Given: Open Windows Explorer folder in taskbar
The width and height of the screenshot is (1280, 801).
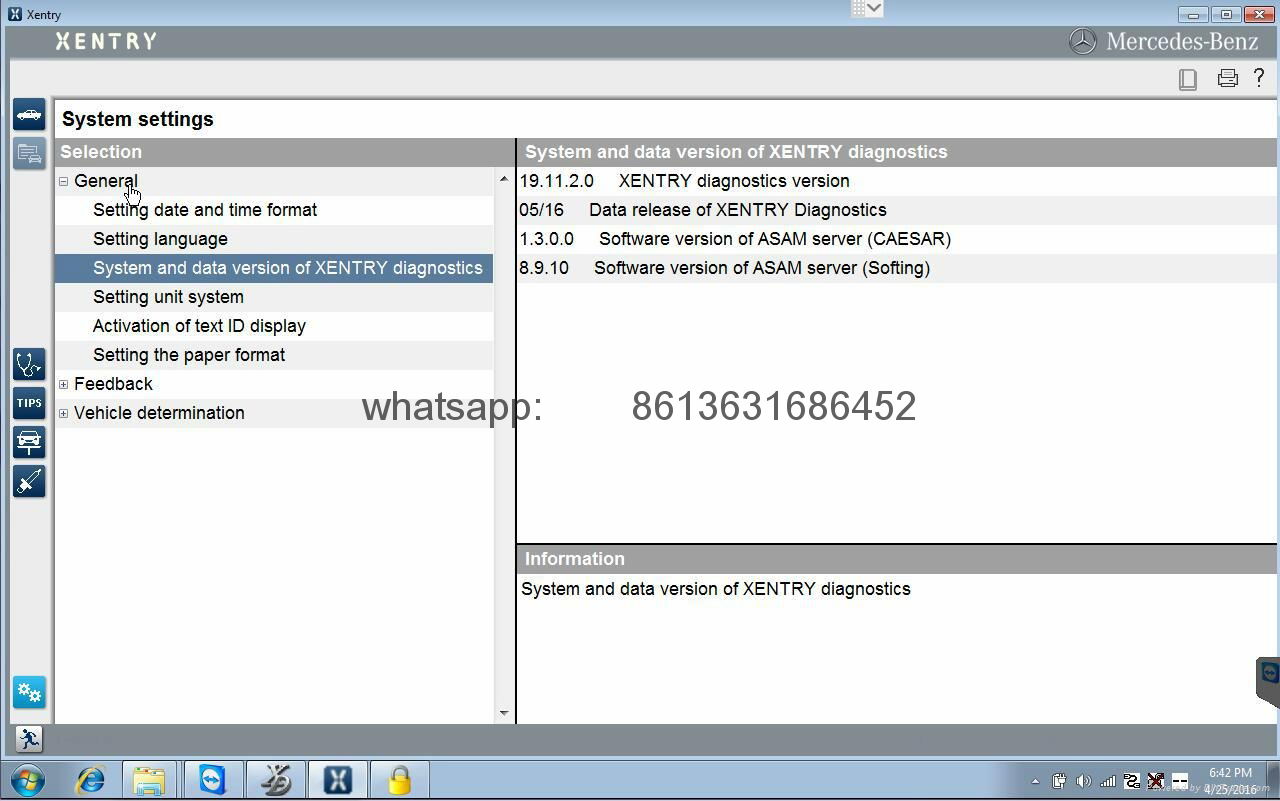Looking at the screenshot, I should point(149,780).
